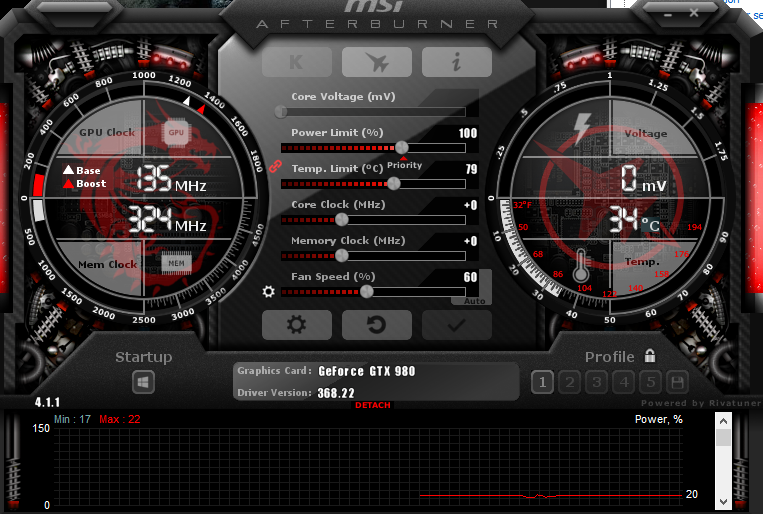Toggle the power-temp link chain icon
The height and width of the screenshot is (514, 763).
[275, 166]
